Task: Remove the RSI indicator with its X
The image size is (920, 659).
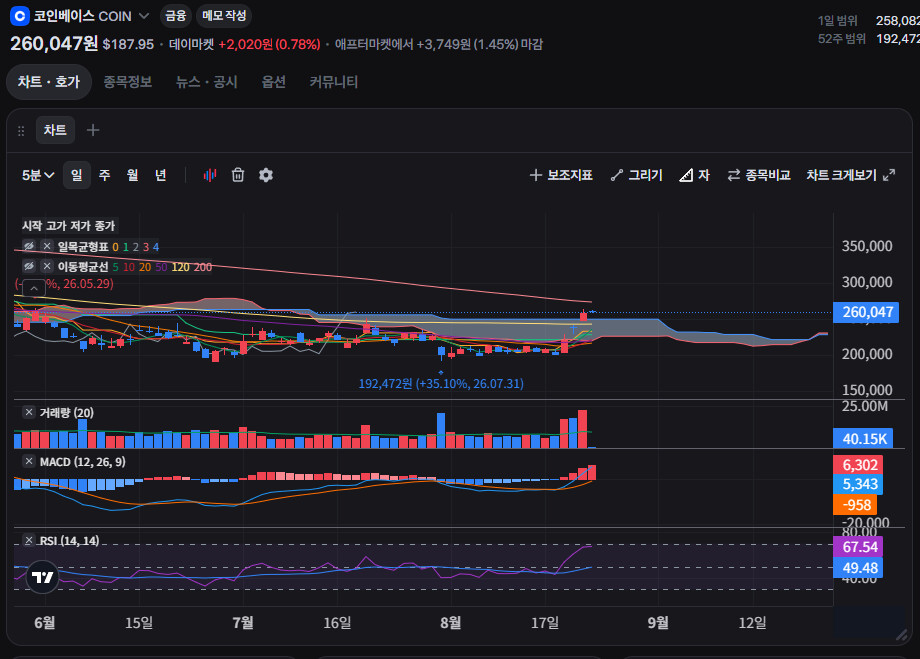Action: click(29, 540)
